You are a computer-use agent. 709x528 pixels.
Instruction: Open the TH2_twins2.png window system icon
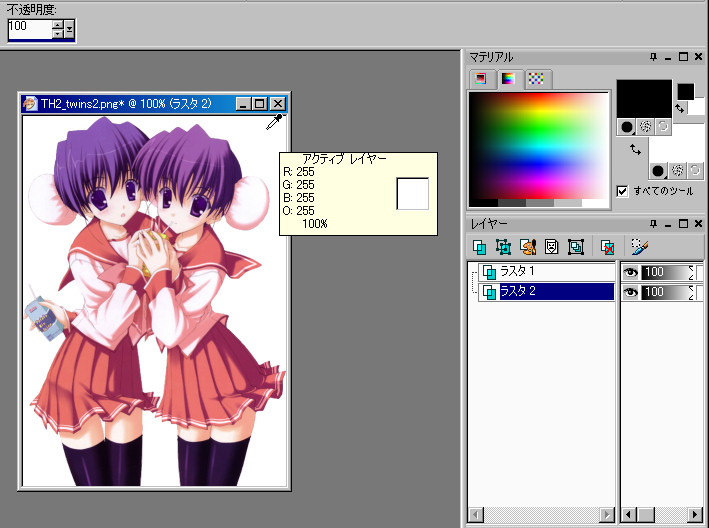pyautogui.click(x=30, y=104)
